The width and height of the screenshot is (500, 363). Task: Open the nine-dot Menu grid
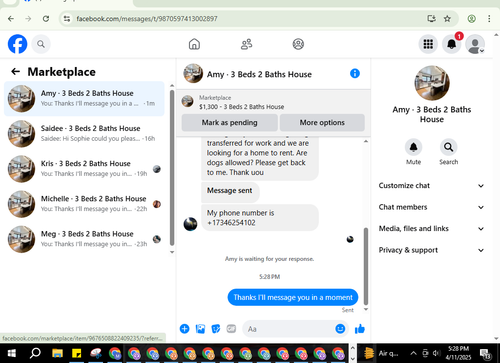click(428, 44)
